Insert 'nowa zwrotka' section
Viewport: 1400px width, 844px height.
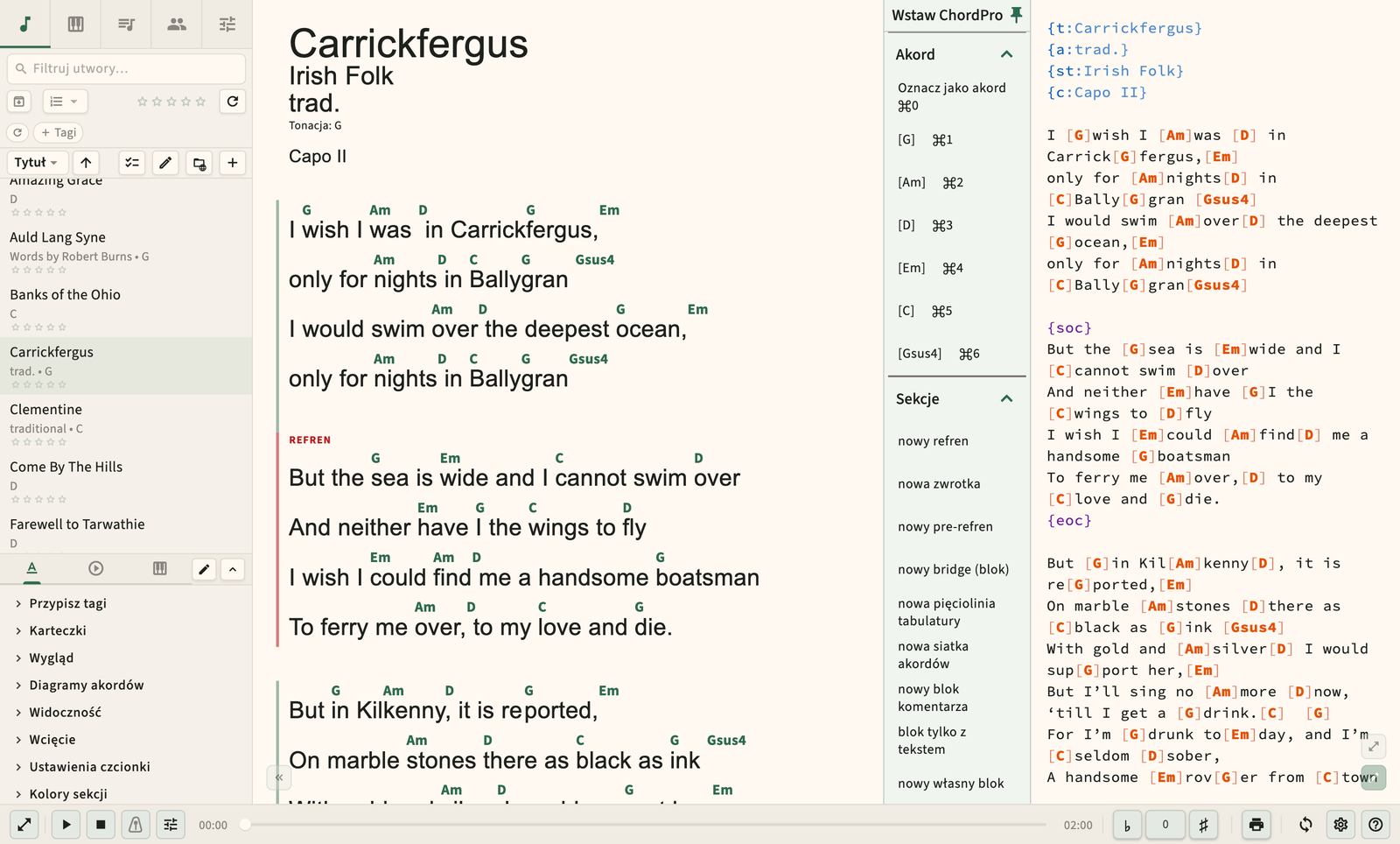(x=956, y=484)
